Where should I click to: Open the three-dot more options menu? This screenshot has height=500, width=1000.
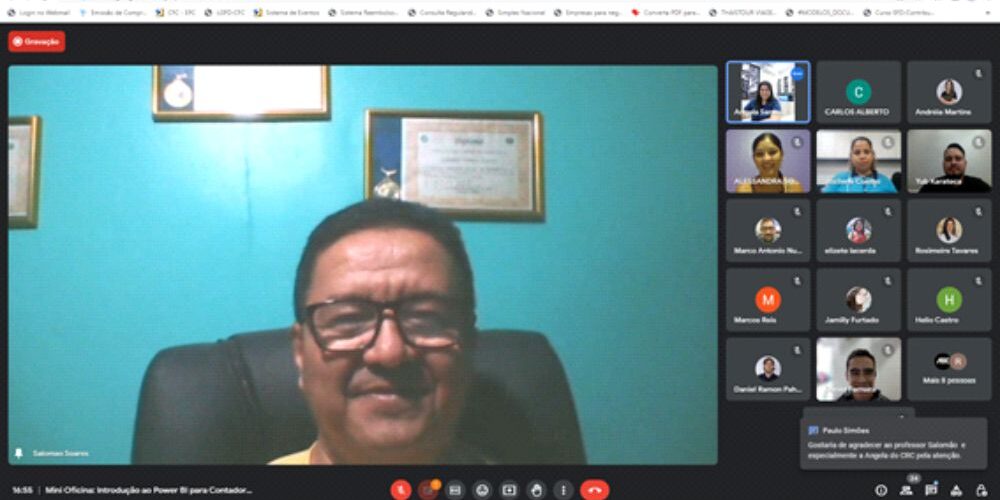tap(564, 490)
